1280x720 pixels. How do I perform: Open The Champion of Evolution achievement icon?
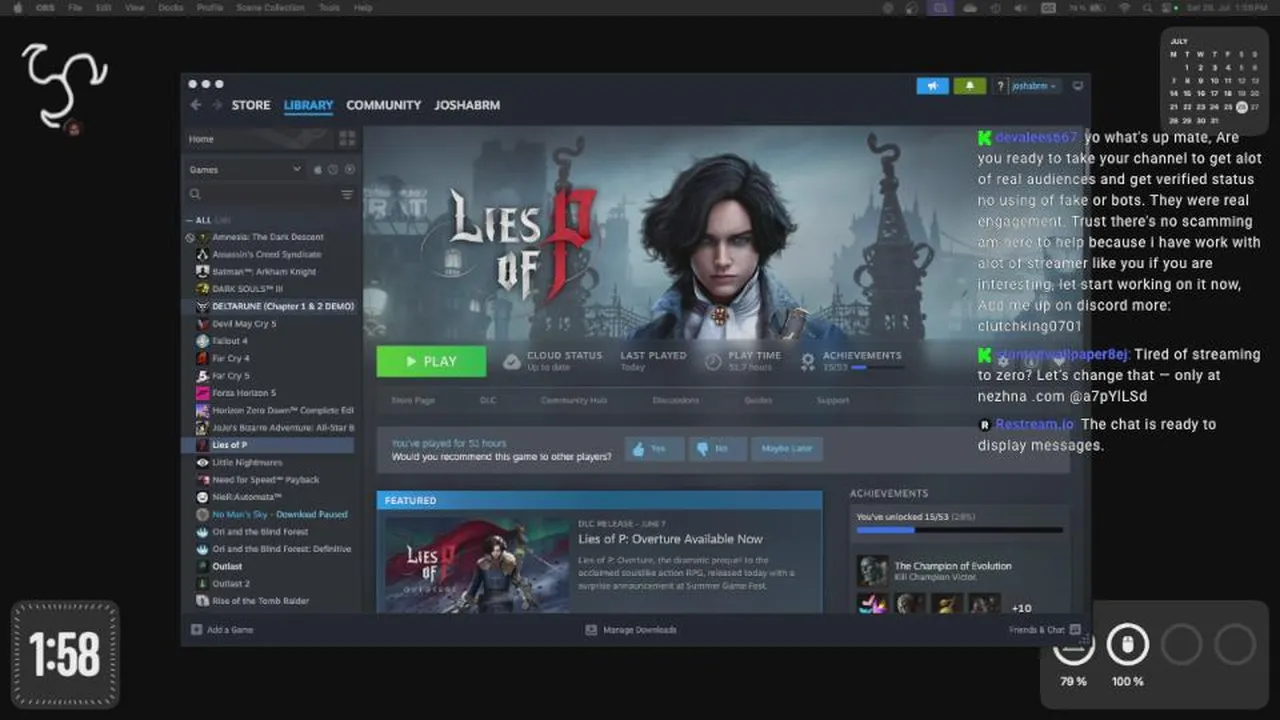pos(872,571)
